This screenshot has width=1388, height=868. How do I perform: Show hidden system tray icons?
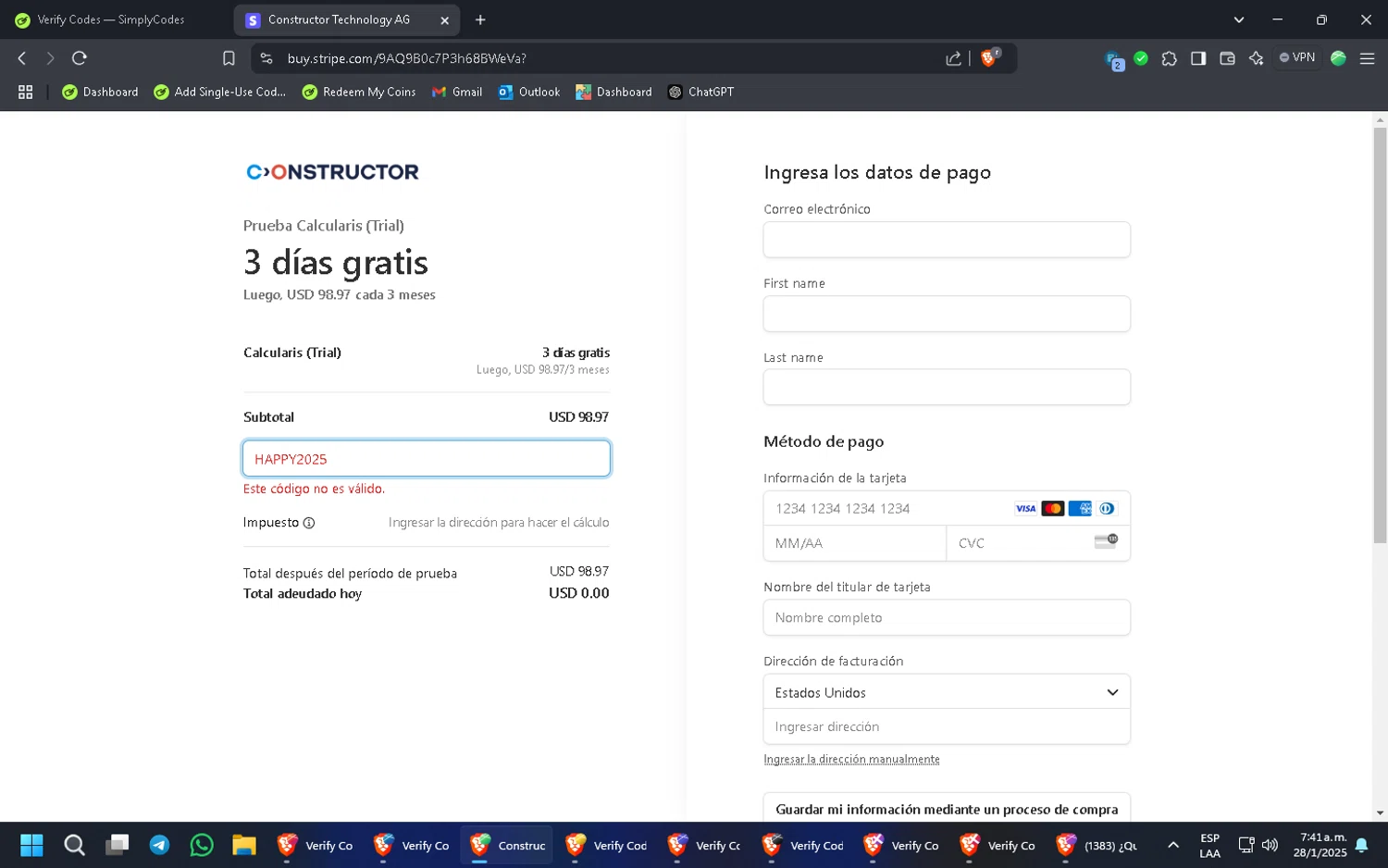(x=1173, y=845)
